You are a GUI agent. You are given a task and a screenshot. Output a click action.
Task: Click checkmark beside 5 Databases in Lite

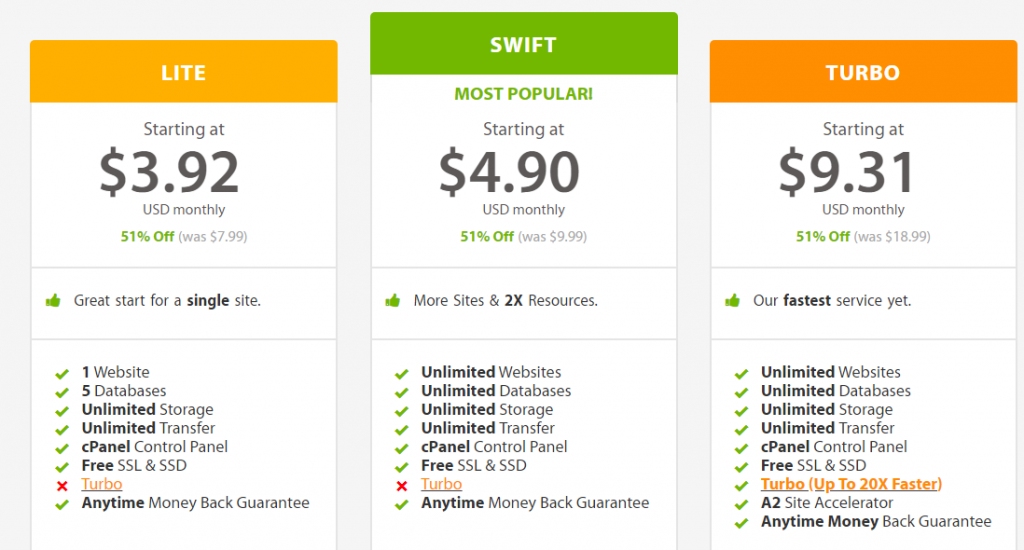tap(62, 392)
